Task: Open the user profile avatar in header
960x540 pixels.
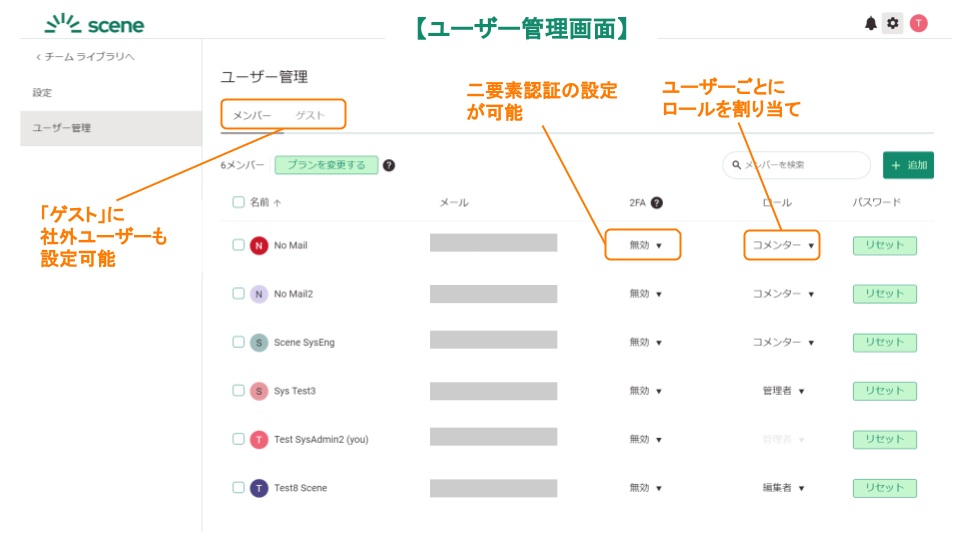Action: tap(918, 23)
